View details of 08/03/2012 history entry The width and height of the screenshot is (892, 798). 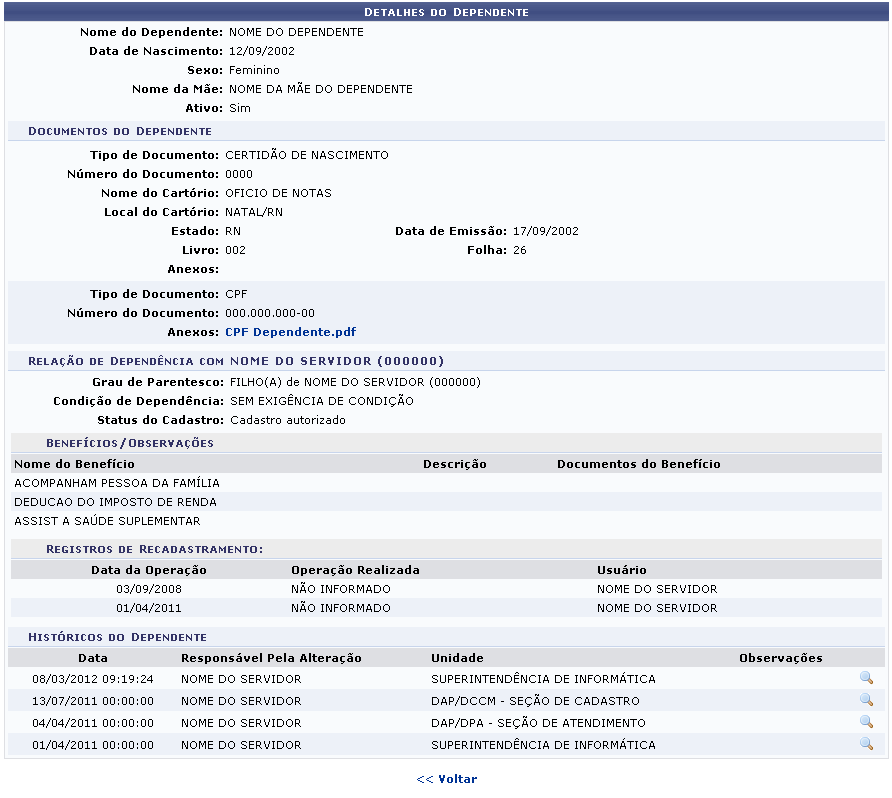coord(866,679)
